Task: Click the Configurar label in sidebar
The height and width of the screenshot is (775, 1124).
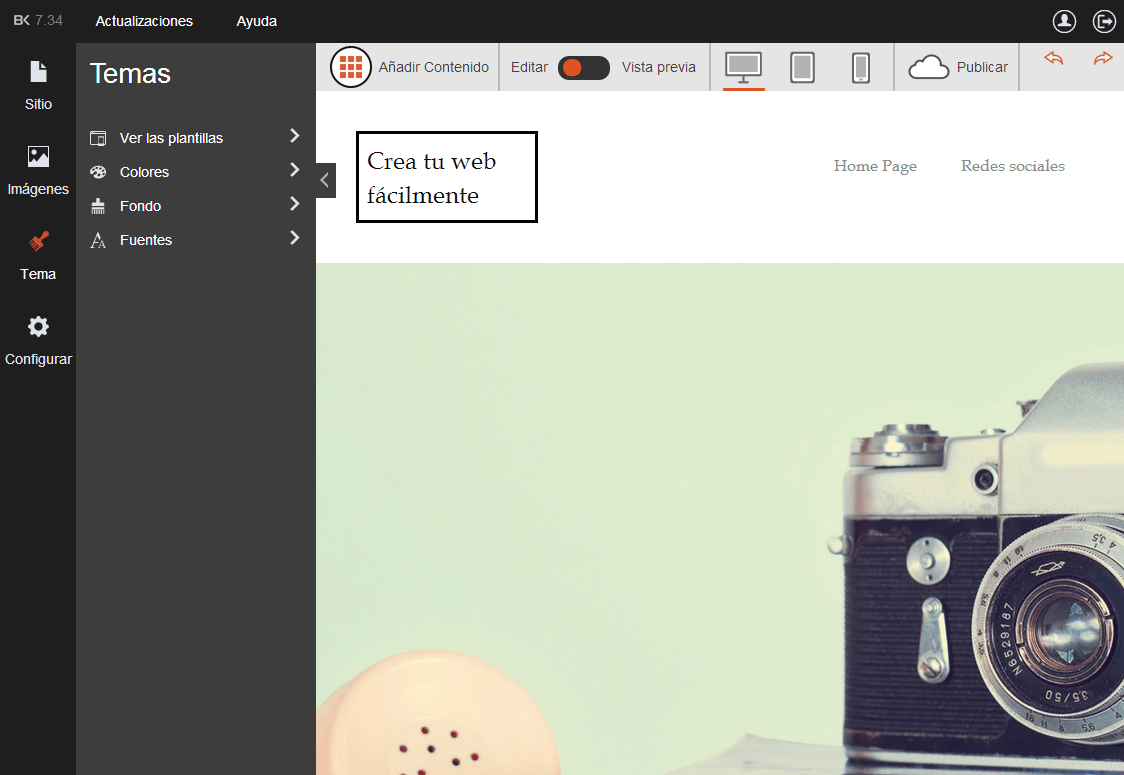Action: point(38,359)
